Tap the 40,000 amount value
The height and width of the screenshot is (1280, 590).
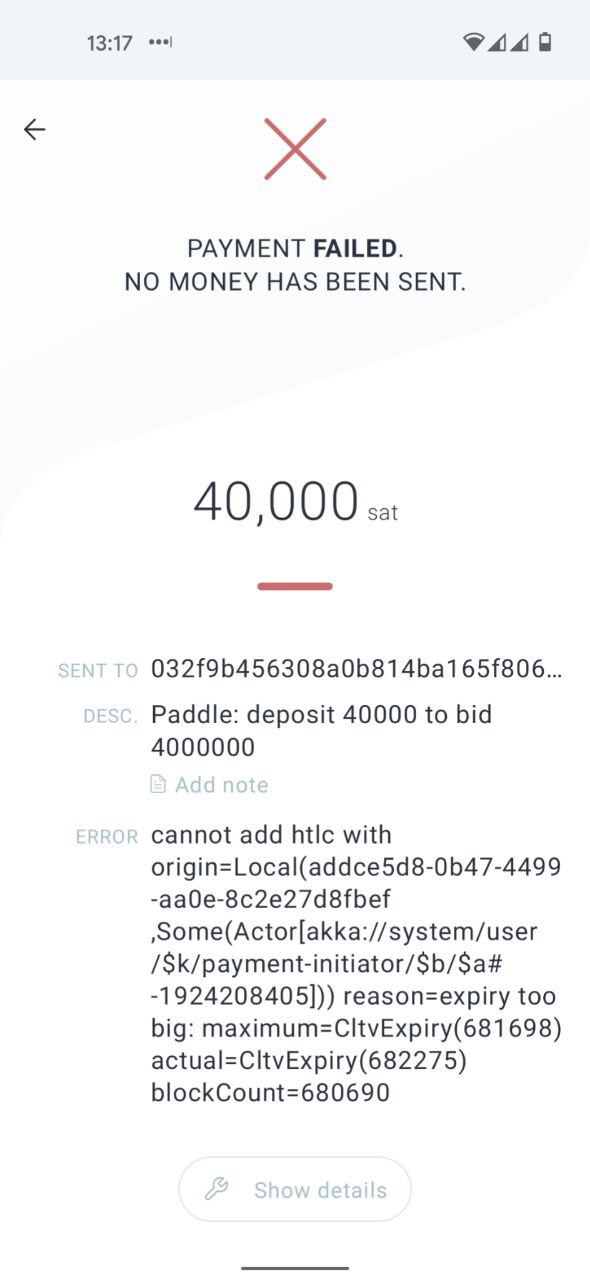[275, 502]
